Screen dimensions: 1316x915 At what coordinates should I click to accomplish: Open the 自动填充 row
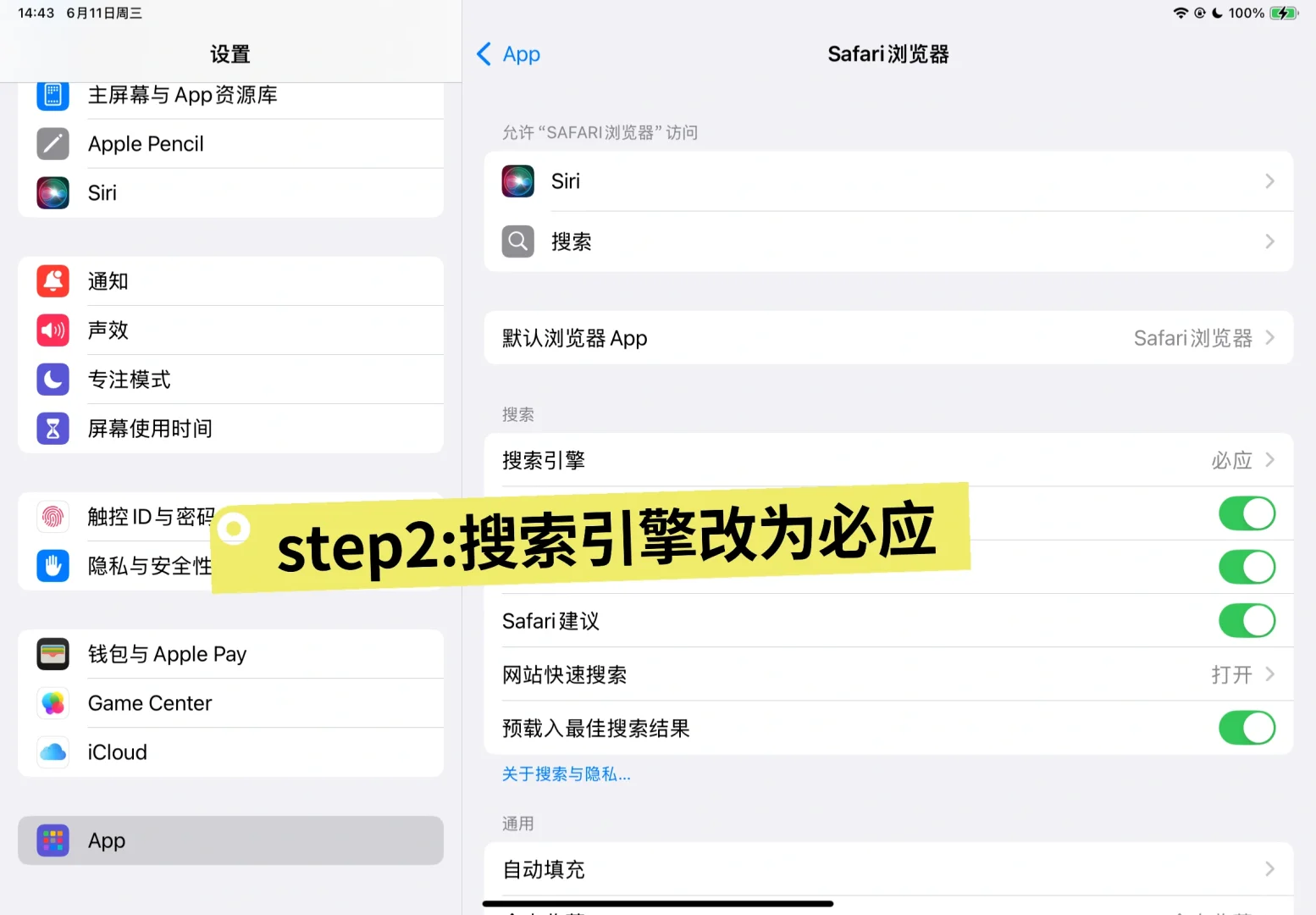pos(888,869)
